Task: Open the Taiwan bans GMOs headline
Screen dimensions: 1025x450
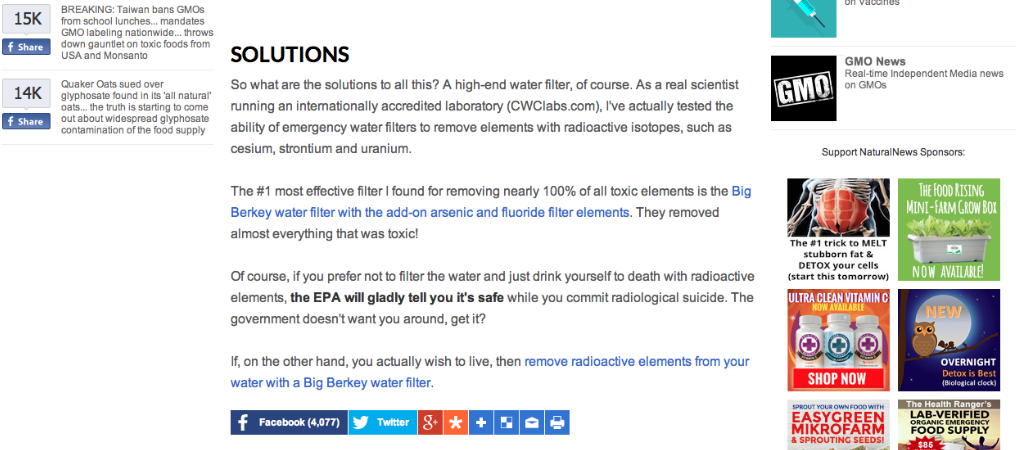Action: point(135,32)
